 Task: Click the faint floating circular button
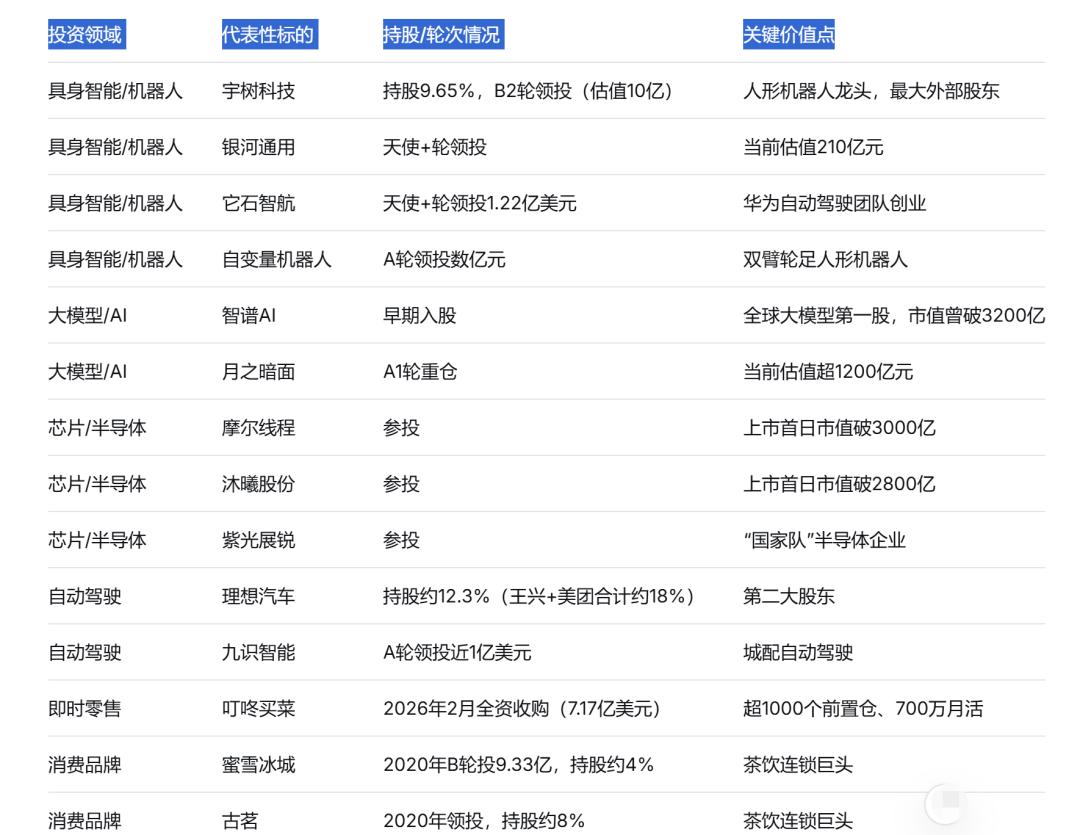pos(946,802)
